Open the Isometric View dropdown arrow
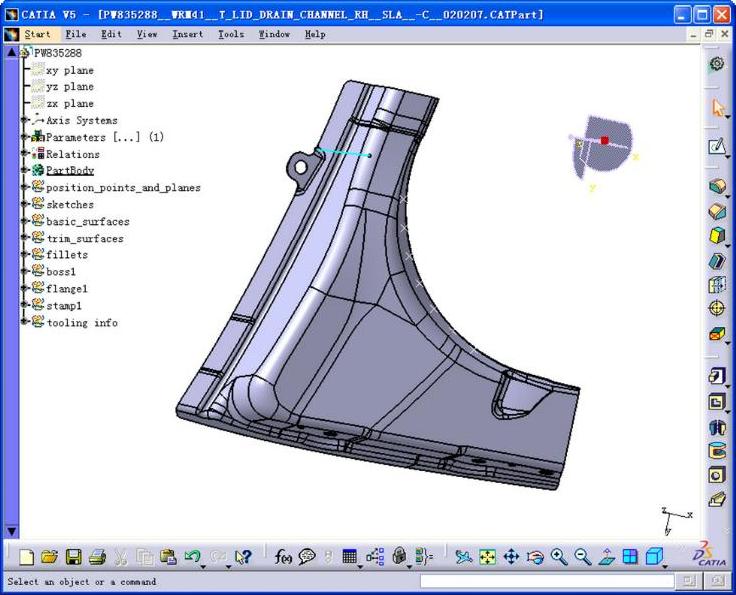 point(665,567)
